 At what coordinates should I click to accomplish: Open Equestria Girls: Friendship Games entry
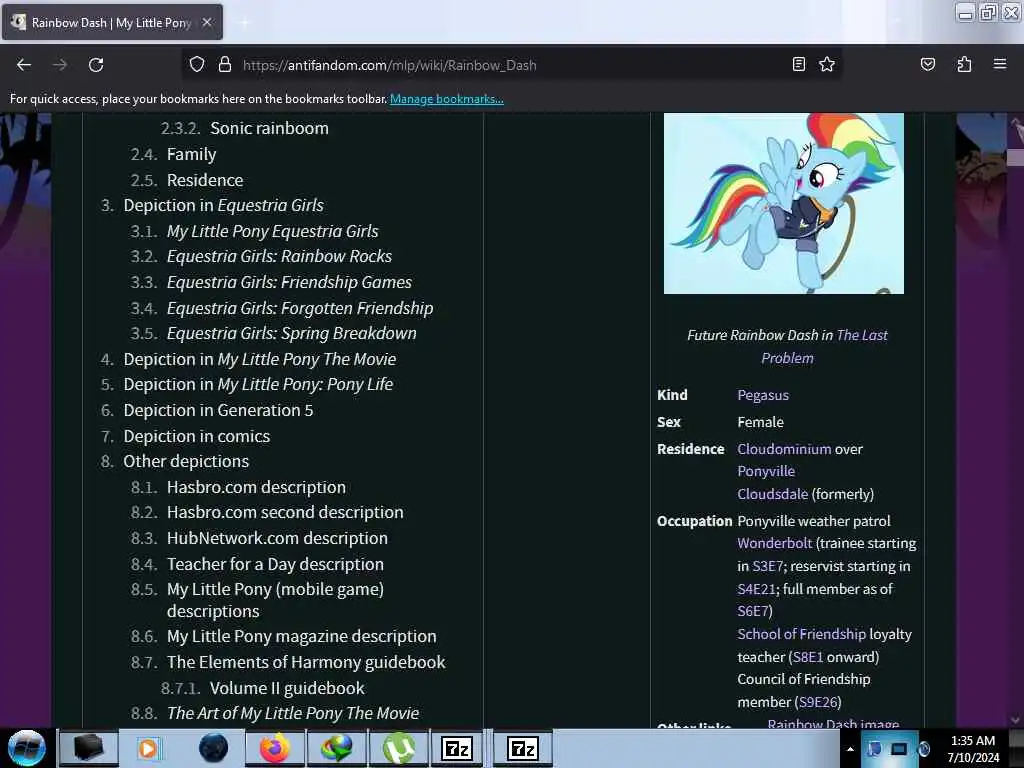tap(289, 282)
